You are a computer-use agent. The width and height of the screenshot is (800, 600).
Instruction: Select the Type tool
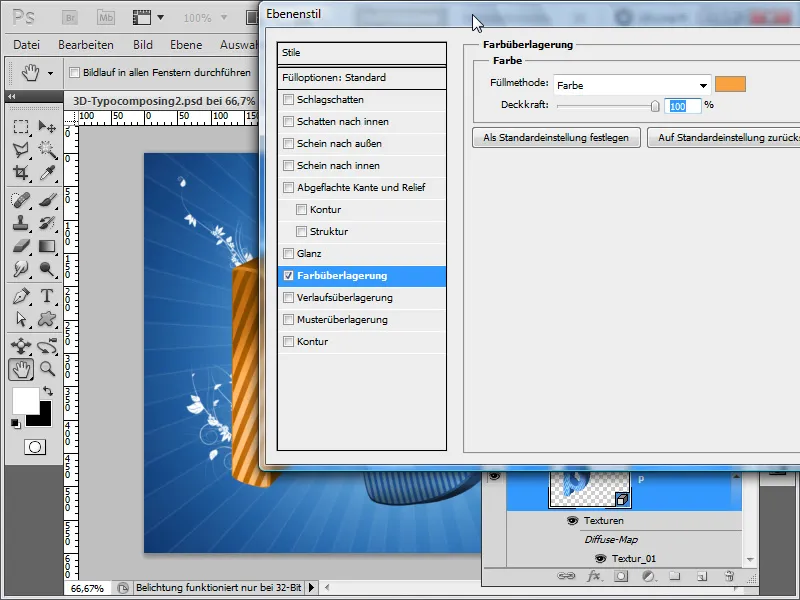coord(47,296)
